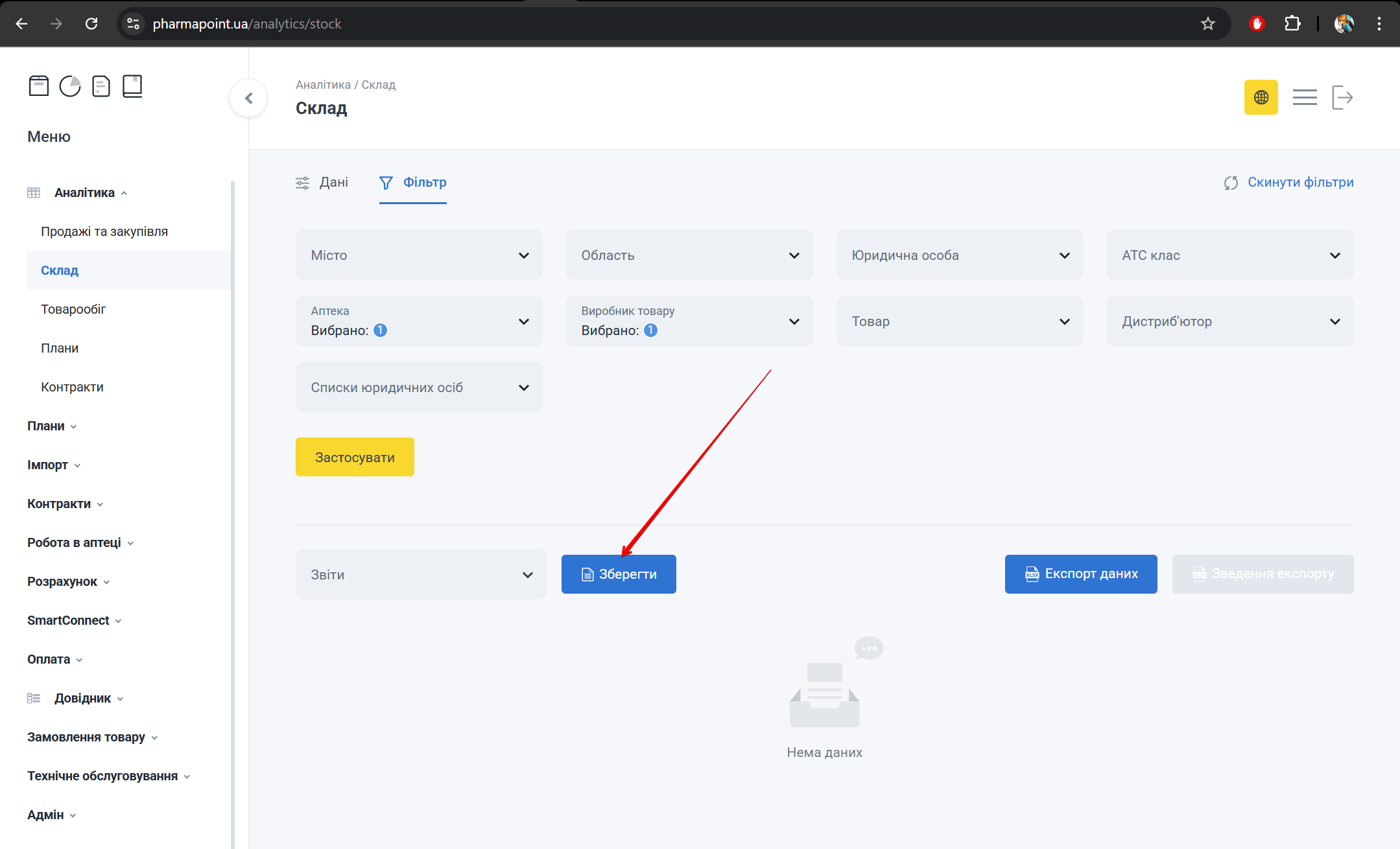
Task: Click the yellow Застосувати button
Action: tap(355, 457)
